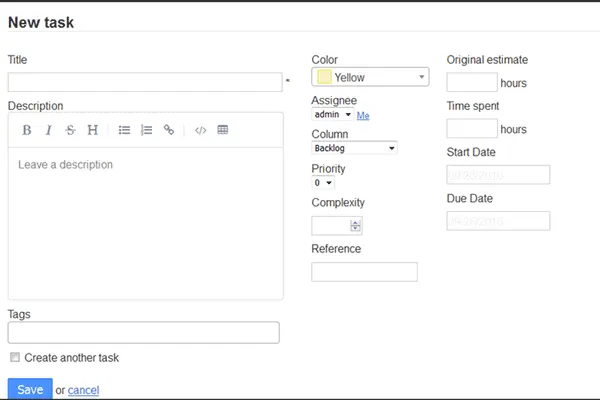Image resolution: width=600 pixels, height=400 pixels.
Task: Open the Column dropdown showing Backlog
Action: tap(355, 148)
